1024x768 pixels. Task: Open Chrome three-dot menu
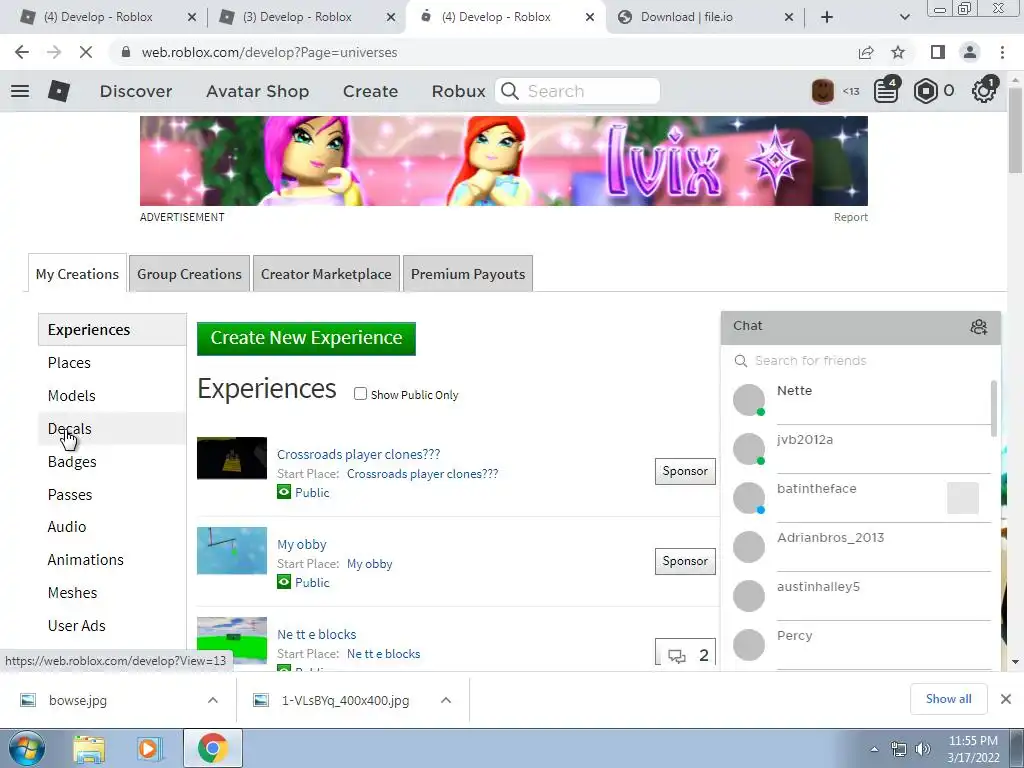click(x=1002, y=52)
